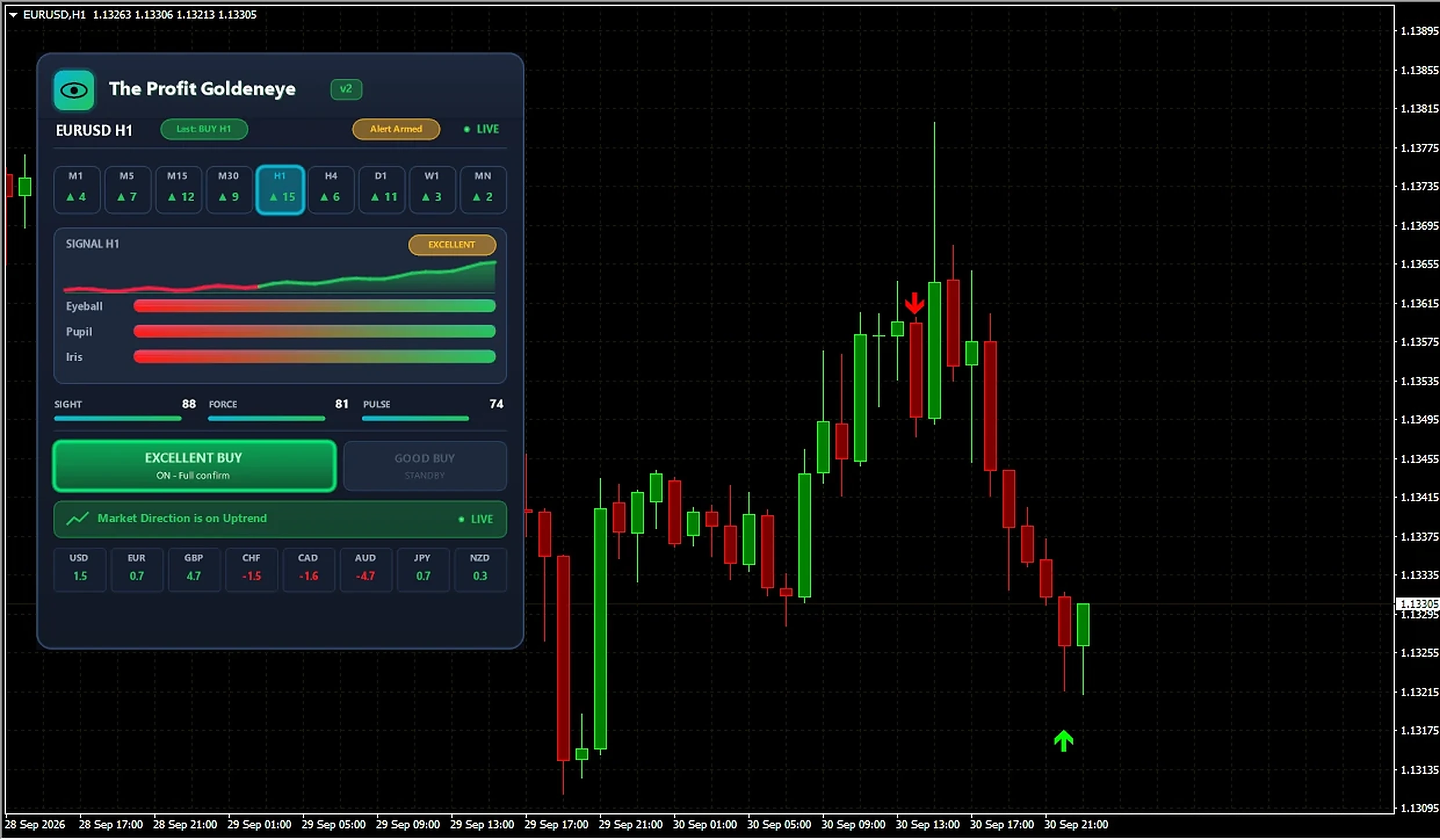Click the Pupil gradient bar
This screenshot has width=1440, height=840.
click(x=314, y=331)
